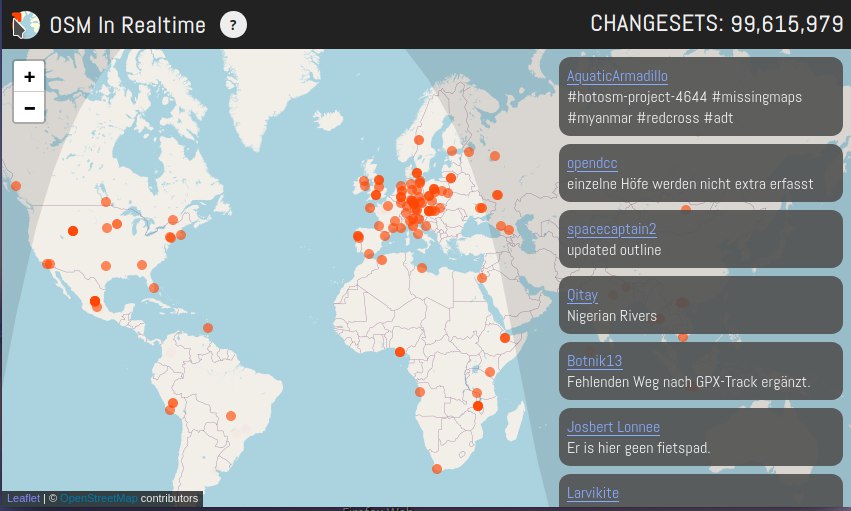This screenshot has height=511, width=851.
Task: Open the OpenStreetMap attribution link
Action: coord(98,498)
